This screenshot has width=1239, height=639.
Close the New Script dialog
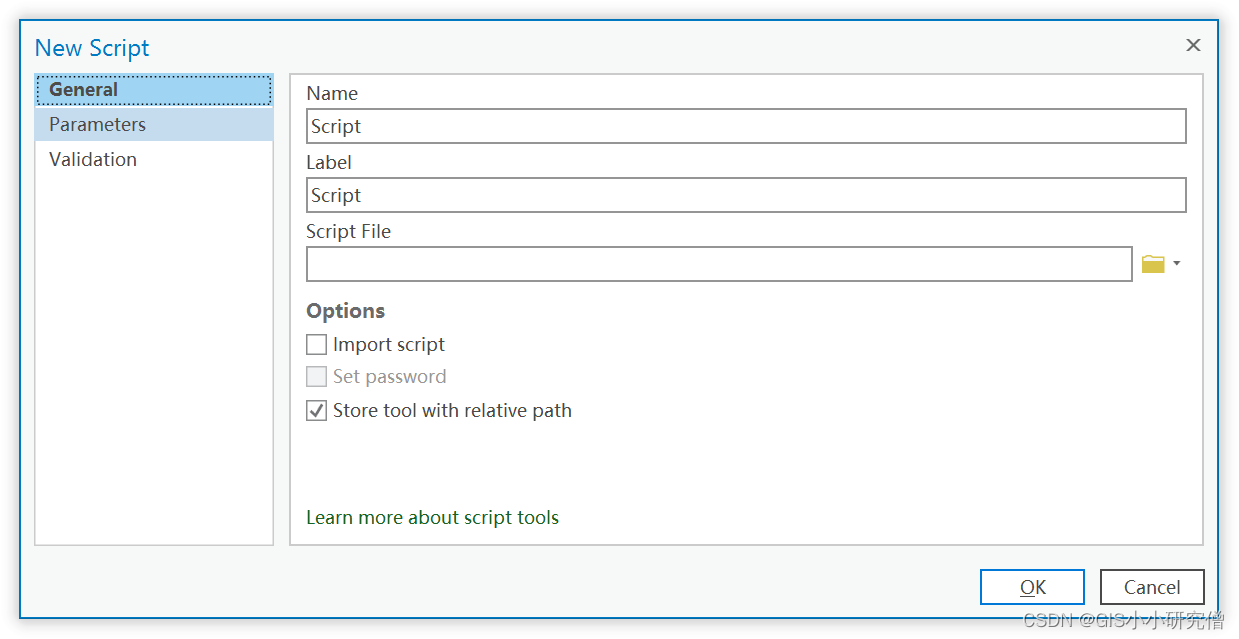1192,45
